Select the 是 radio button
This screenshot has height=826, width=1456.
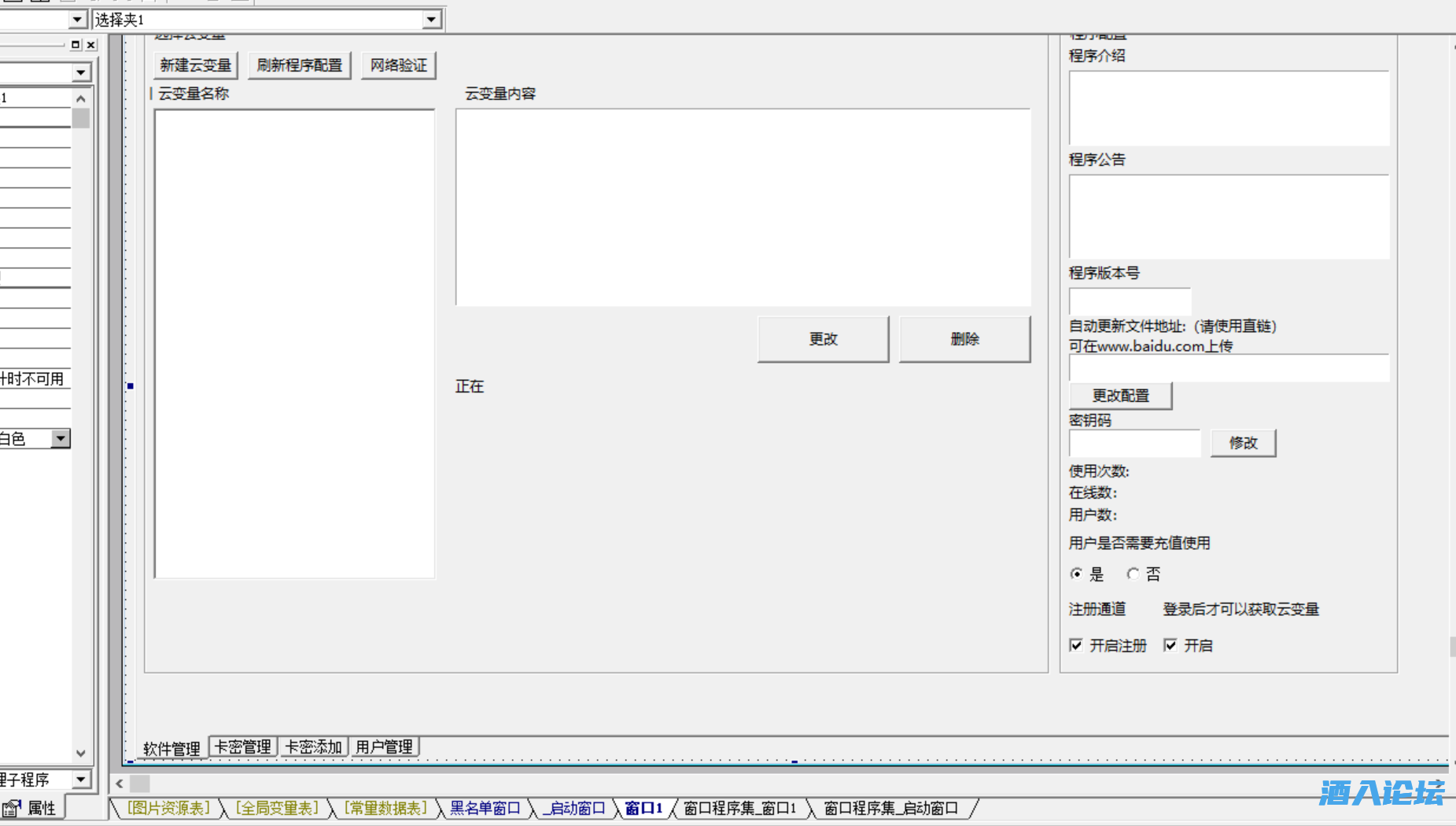coord(1076,574)
